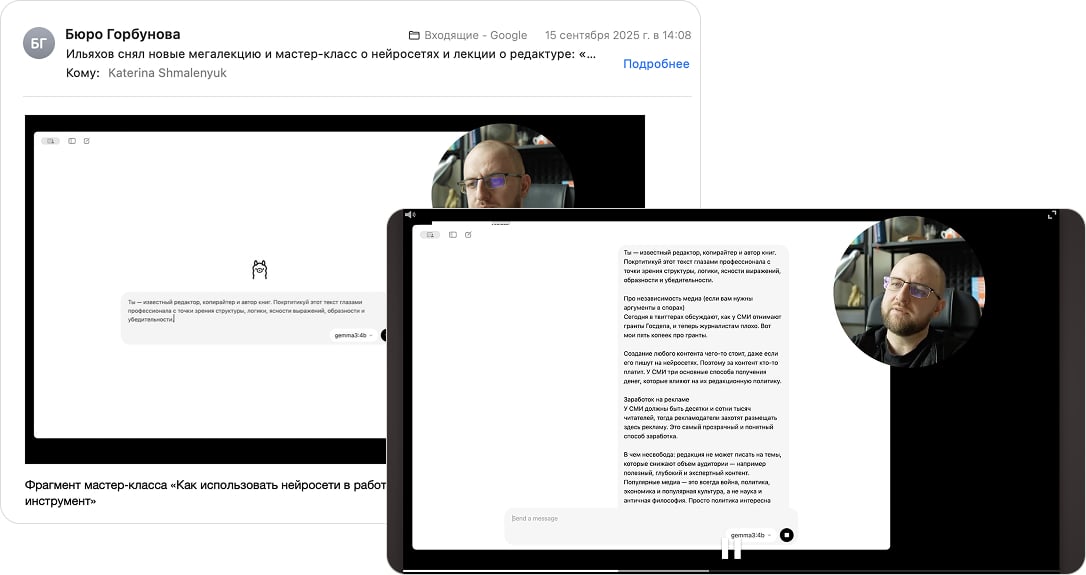
Task: Pause the playing video
Action: coord(731,547)
